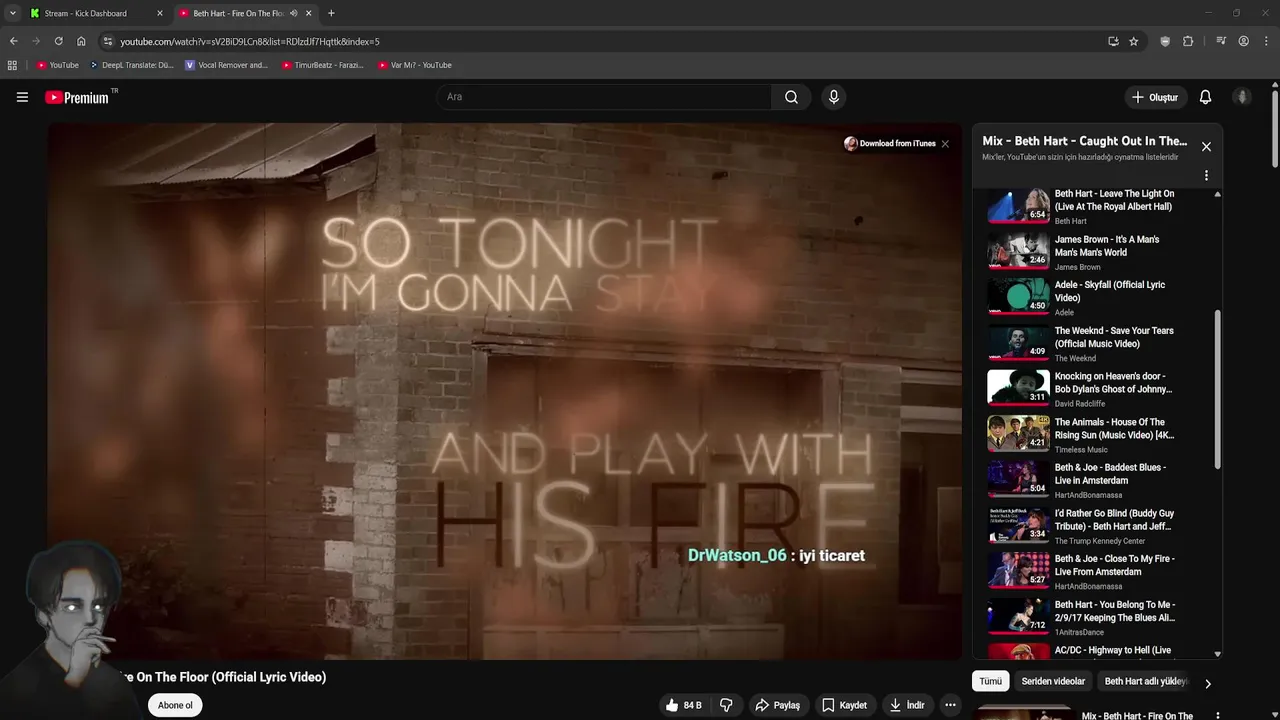Open the shield extension icon
This screenshot has width=1280, height=720.
pos(1165,41)
